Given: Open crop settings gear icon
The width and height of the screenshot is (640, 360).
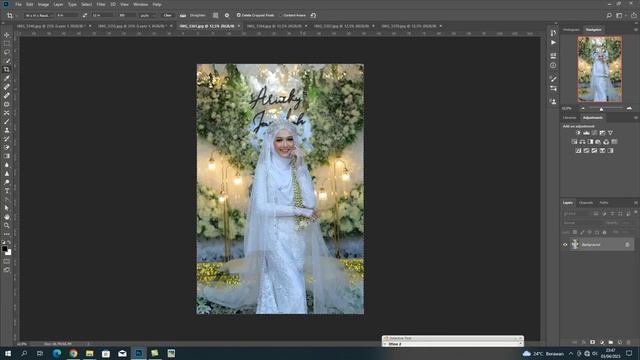Looking at the screenshot, I should click(x=227, y=15).
